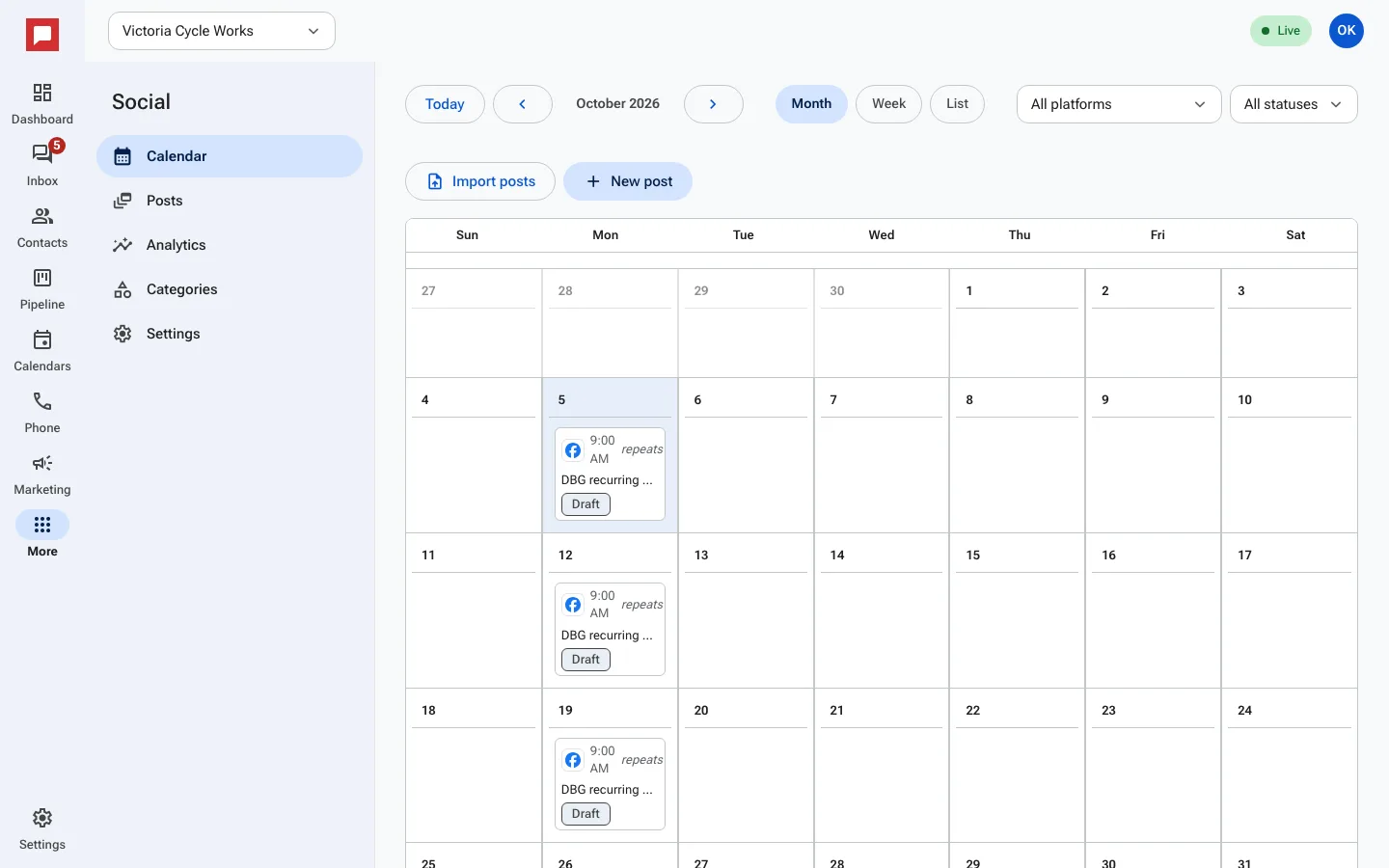The width and height of the screenshot is (1389, 868).
Task: Open Social Settings menu item
Action: pos(230,334)
